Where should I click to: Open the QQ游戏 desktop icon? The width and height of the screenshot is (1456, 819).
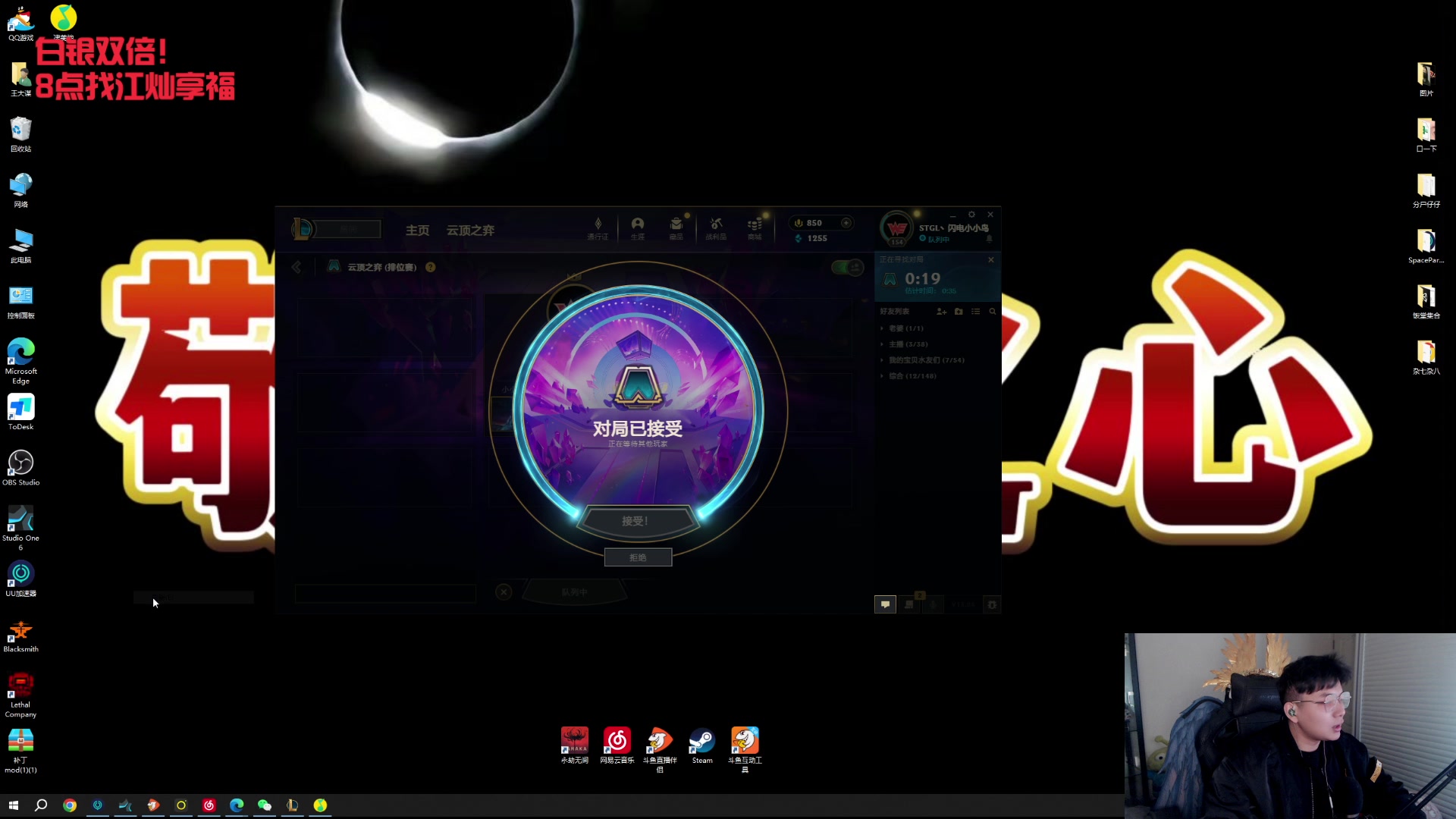click(20, 24)
